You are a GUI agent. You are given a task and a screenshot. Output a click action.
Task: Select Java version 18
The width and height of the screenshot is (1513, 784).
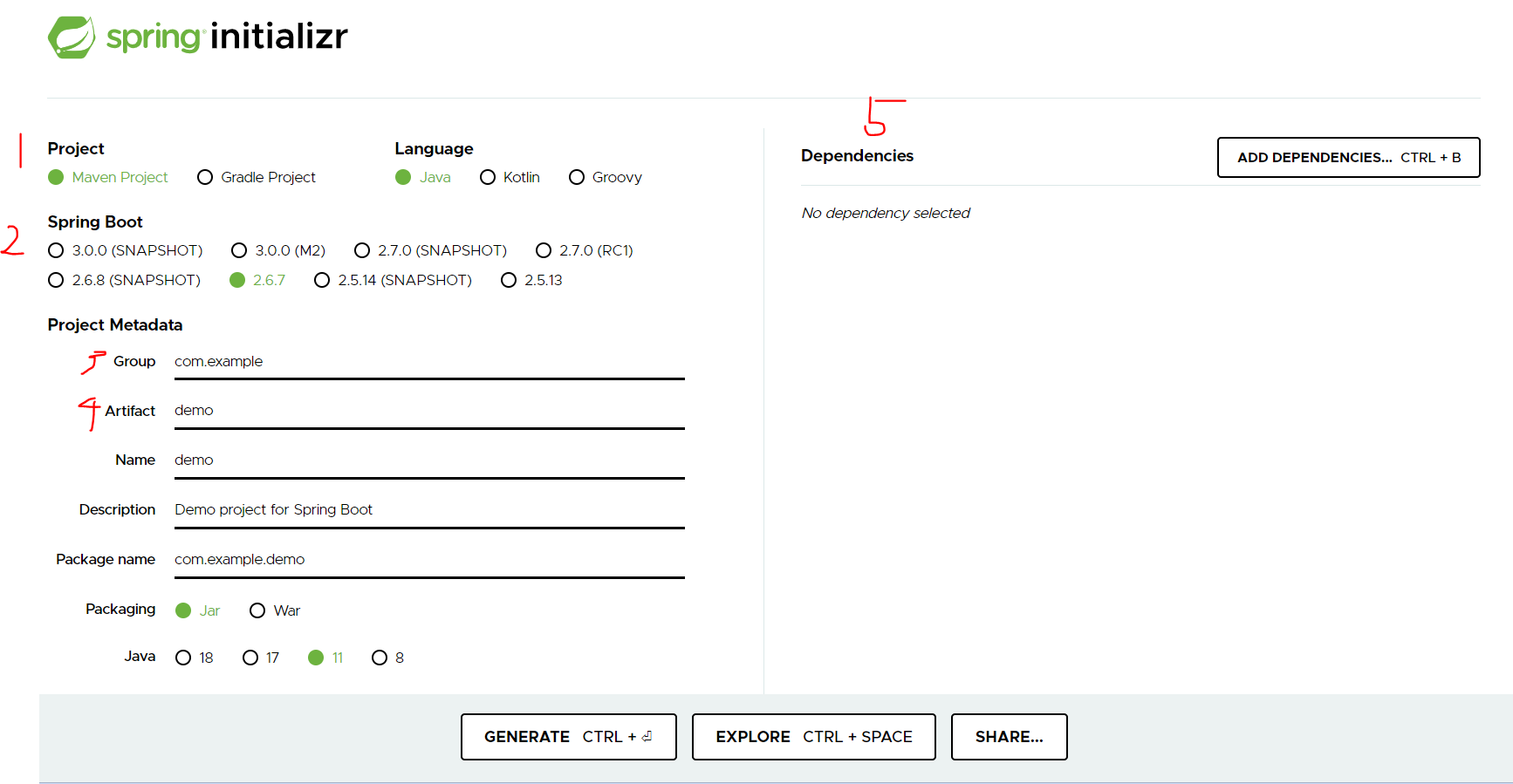[183, 658]
